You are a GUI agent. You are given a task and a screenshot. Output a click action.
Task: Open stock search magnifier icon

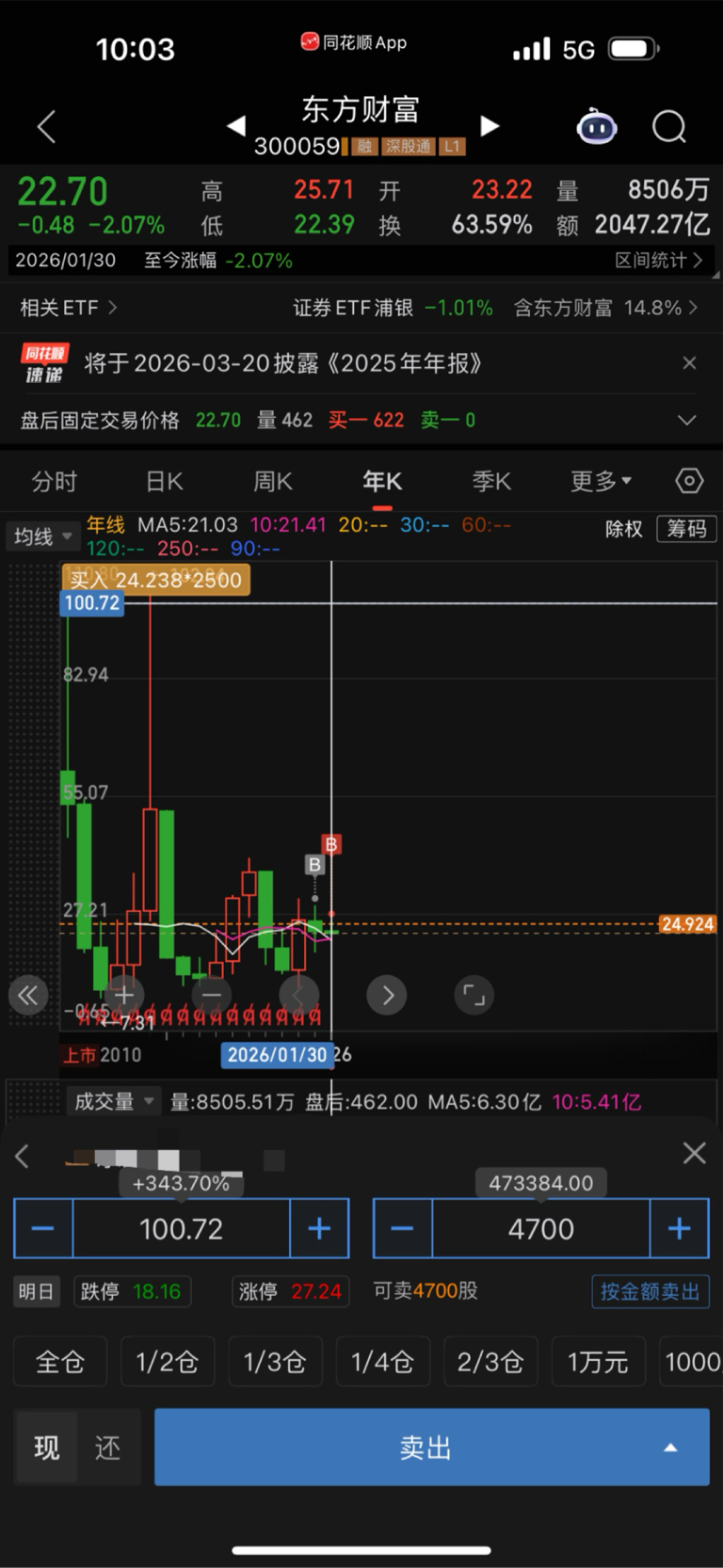(x=669, y=126)
